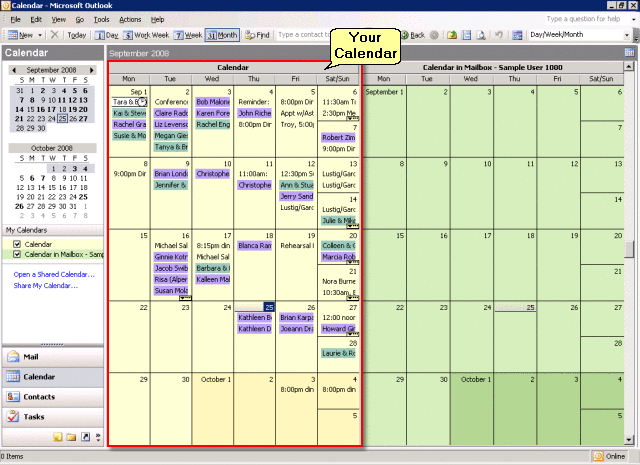Image resolution: width=640 pixels, height=465 pixels.
Task: Open Contacts in the navigation pane
Action: pos(53,397)
